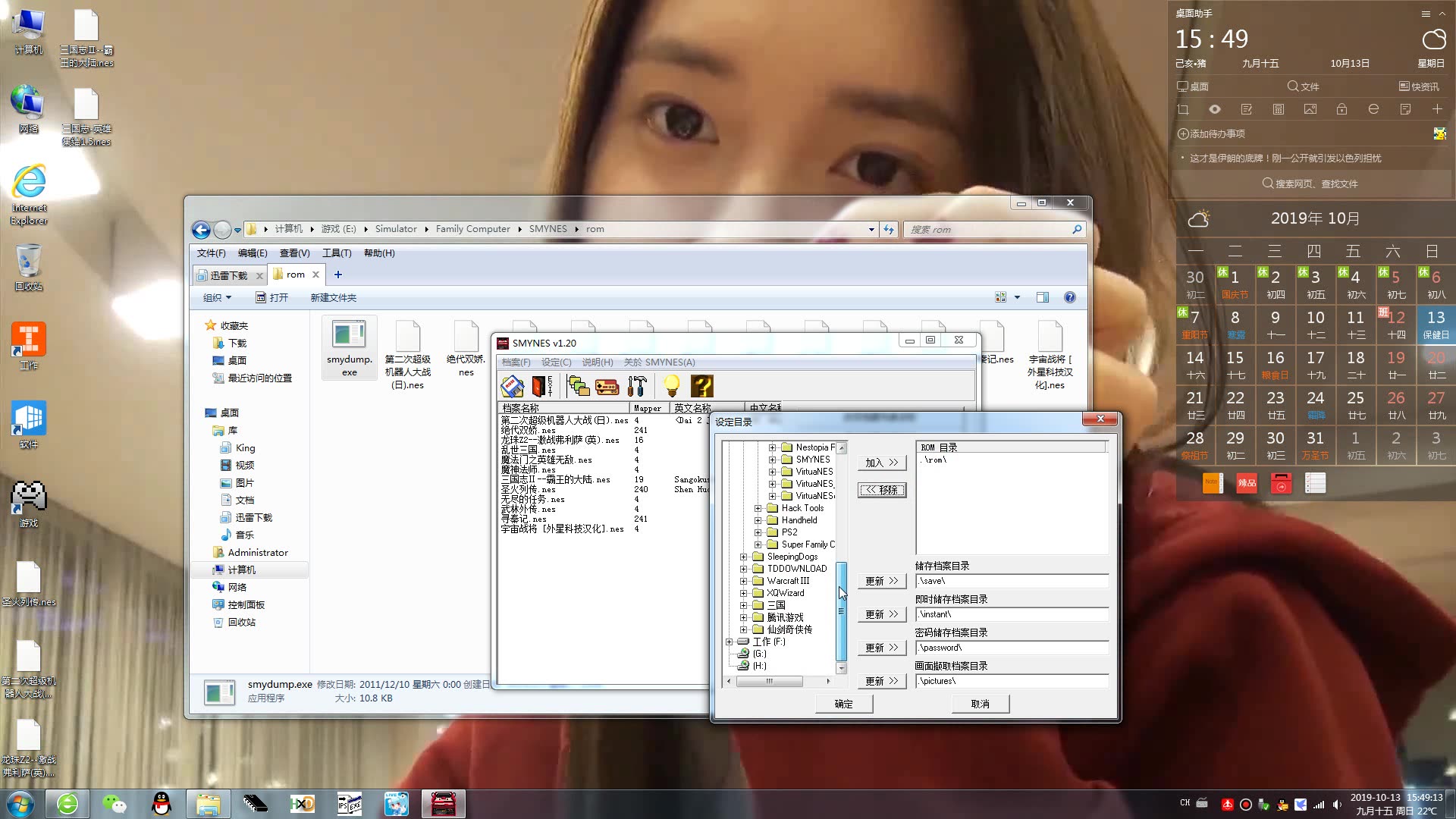Click the folder tree vertical scrollbar thumb
Viewport: 1456px width, 819px height.
(x=841, y=610)
